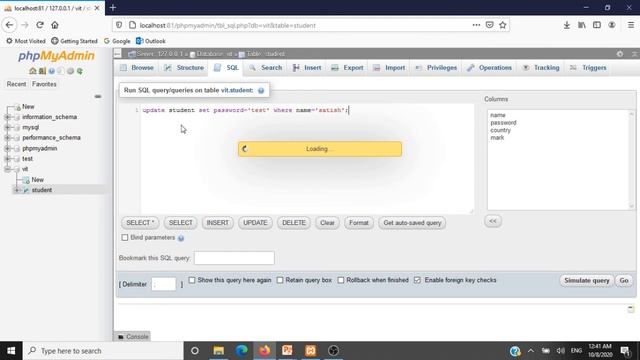Click Windows Start button

pos(11,351)
